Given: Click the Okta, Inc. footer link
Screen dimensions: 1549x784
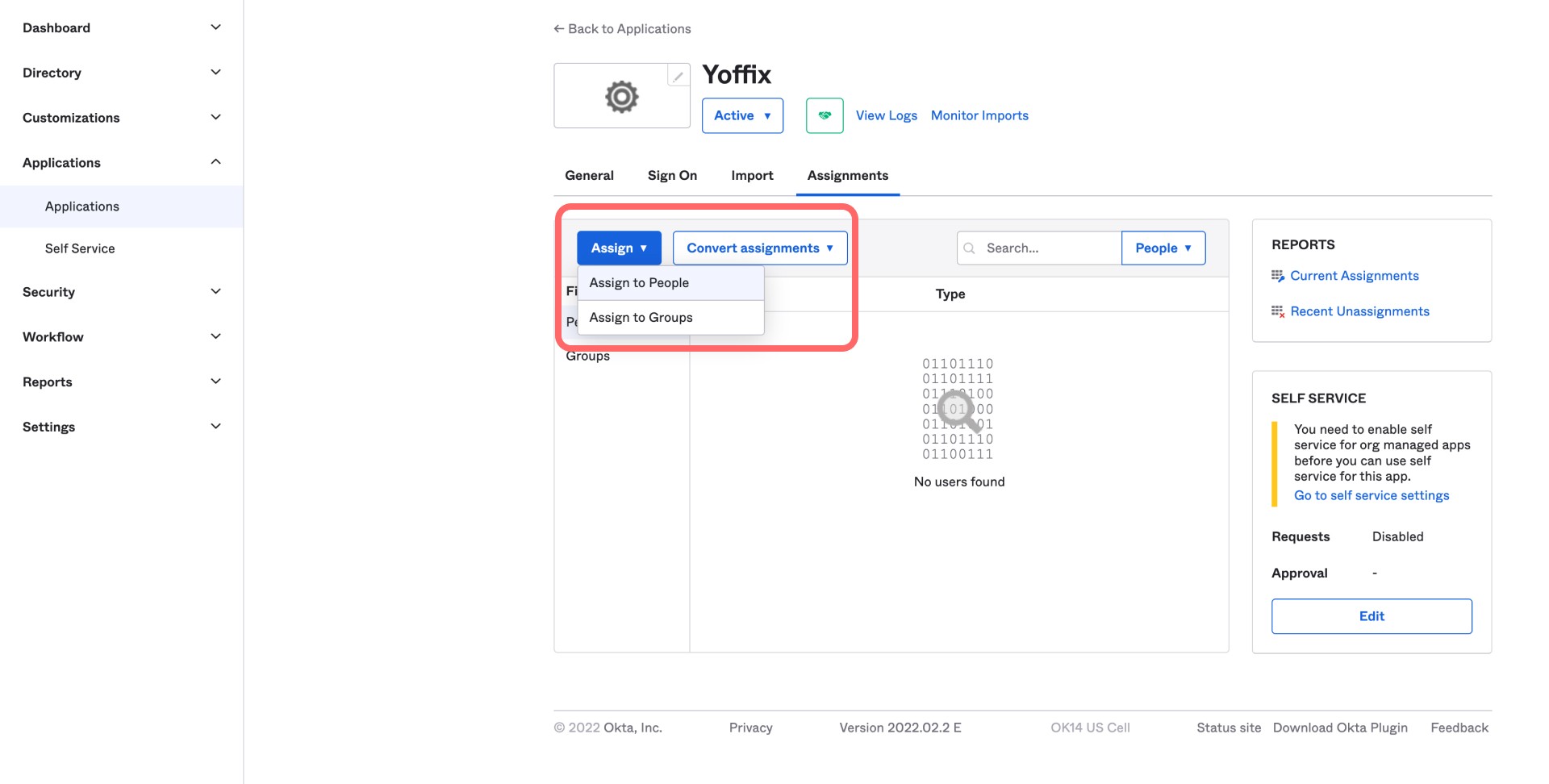Looking at the screenshot, I should 633,728.
